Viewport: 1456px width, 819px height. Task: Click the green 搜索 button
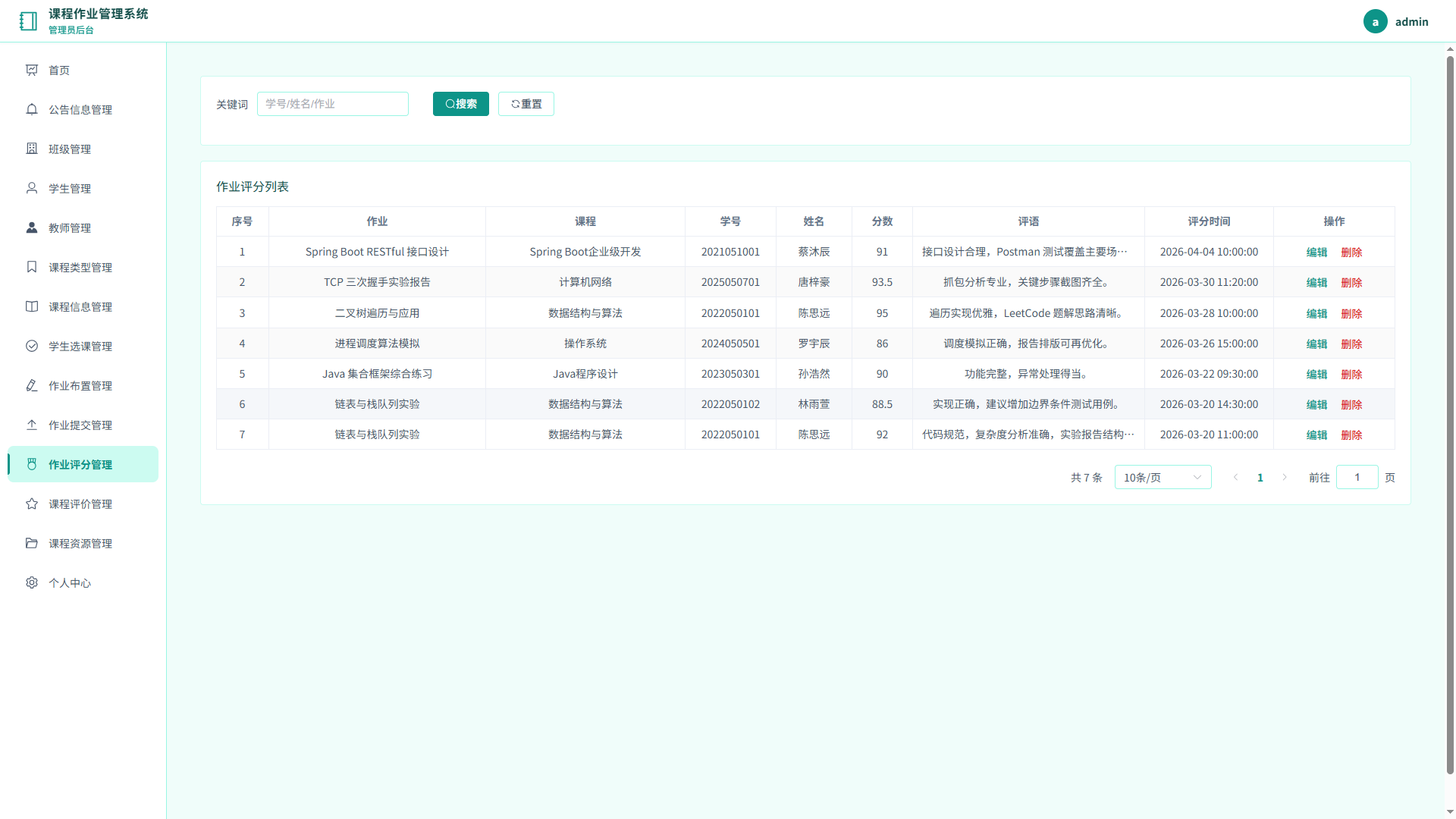point(461,104)
